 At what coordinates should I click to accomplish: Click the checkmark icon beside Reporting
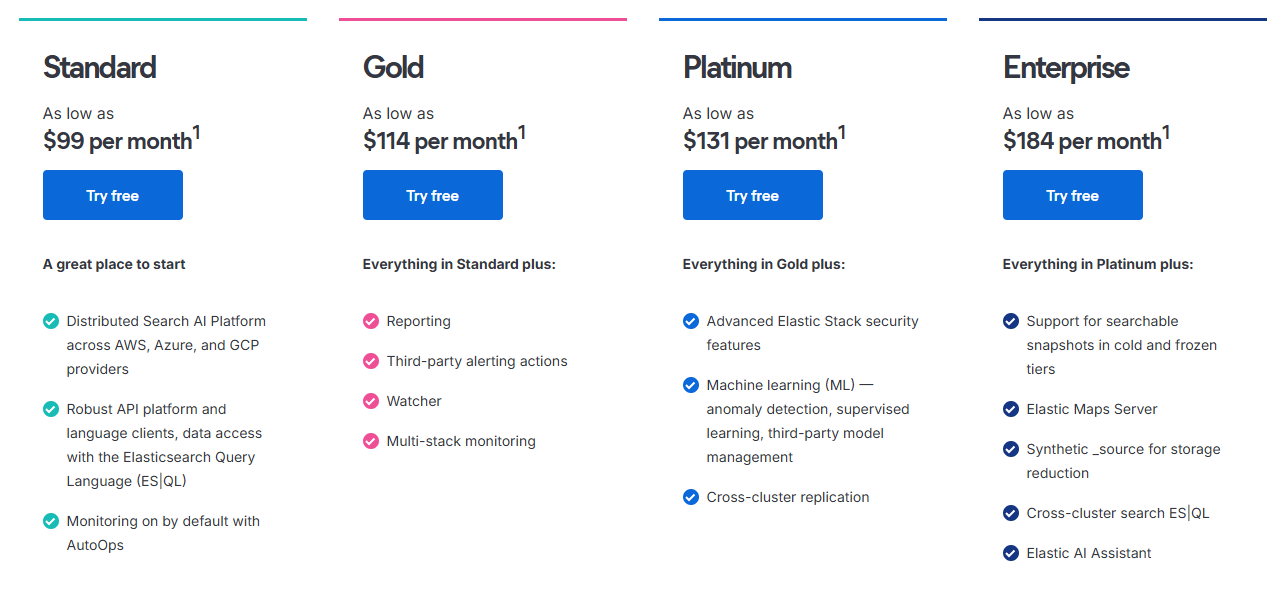(371, 321)
